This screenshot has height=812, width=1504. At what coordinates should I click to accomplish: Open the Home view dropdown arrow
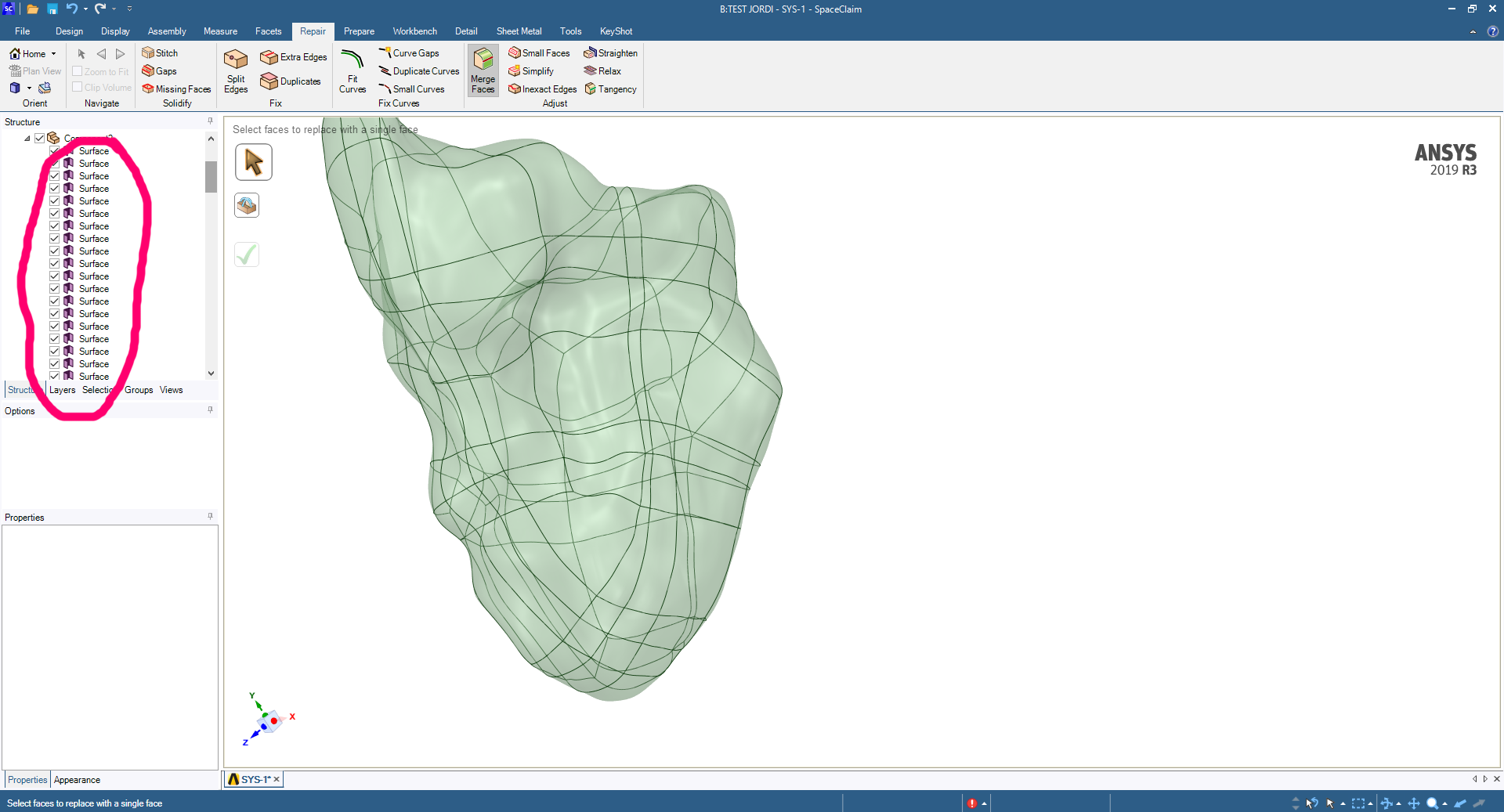[53, 54]
